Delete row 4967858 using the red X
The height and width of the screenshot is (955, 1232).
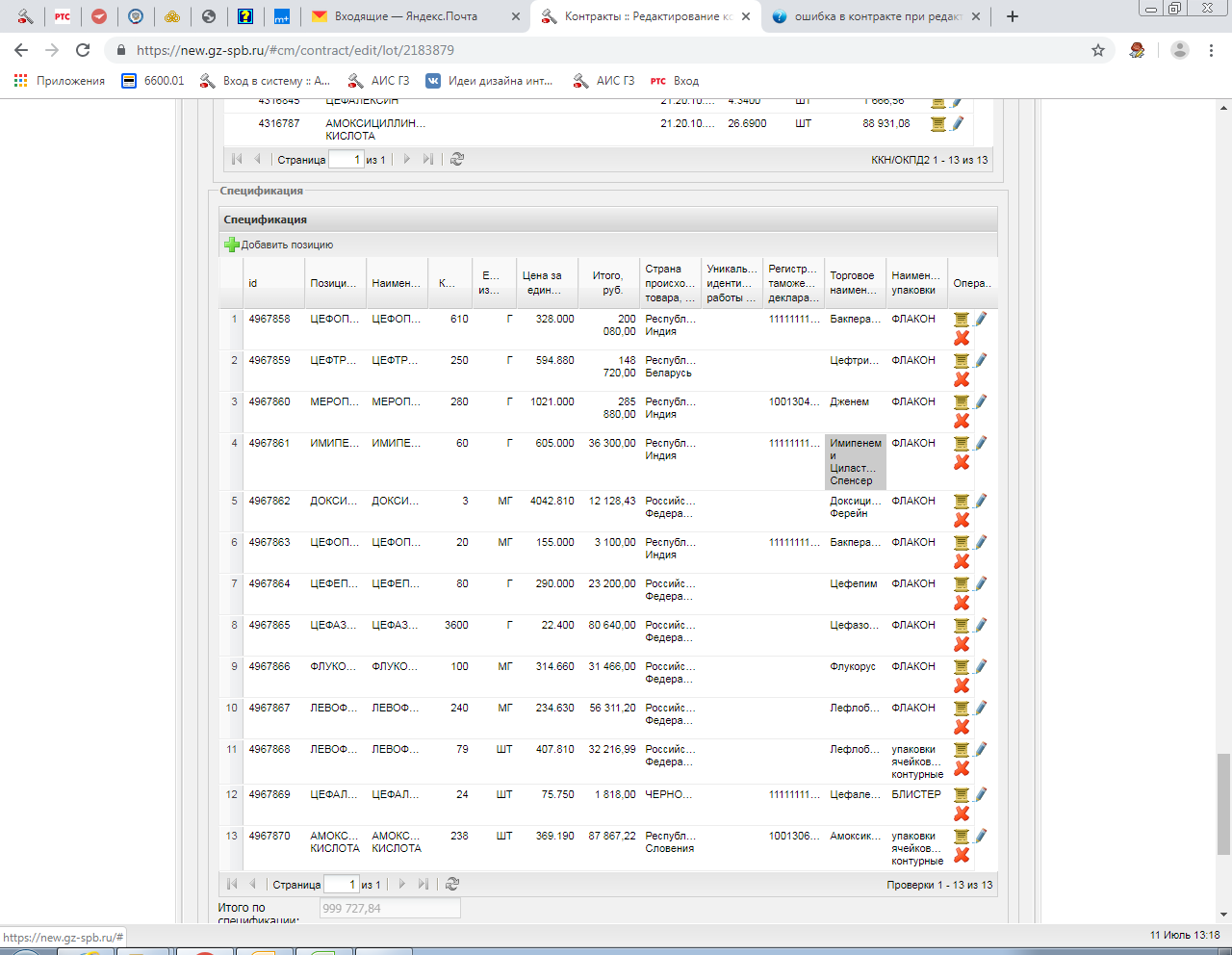962,338
